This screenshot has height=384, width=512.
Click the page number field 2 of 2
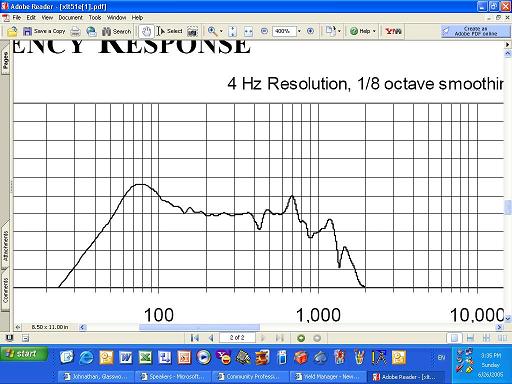coord(237,338)
